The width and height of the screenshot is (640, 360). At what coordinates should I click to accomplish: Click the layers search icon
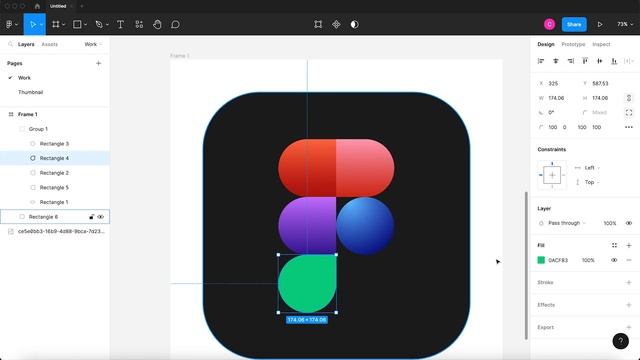(x=11, y=44)
